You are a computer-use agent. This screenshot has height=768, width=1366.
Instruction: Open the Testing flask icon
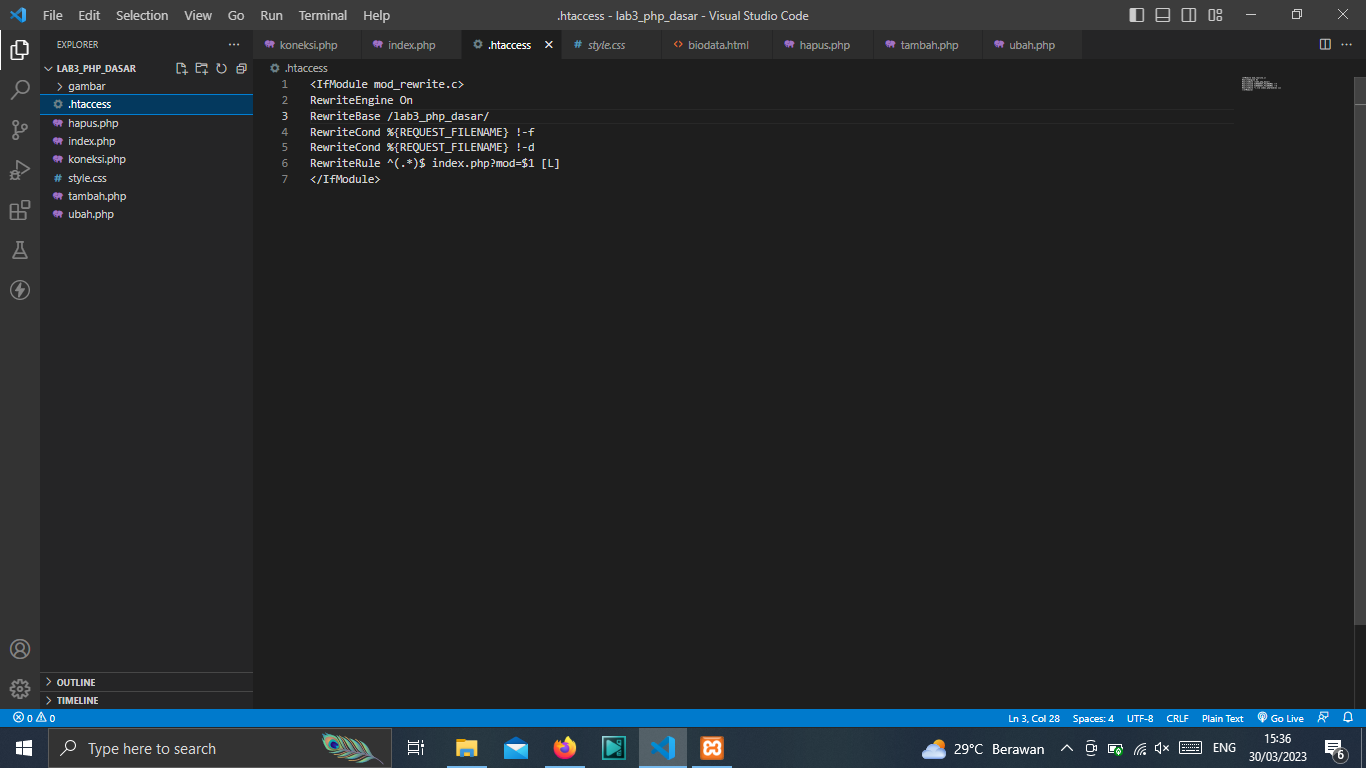[x=20, y=250]
